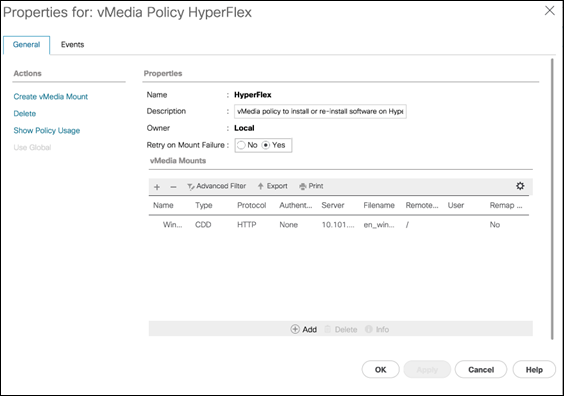The width and height of the screenshot is (564, 396).
Task: Switch to the General tab
Action: (x=26, y=45)
